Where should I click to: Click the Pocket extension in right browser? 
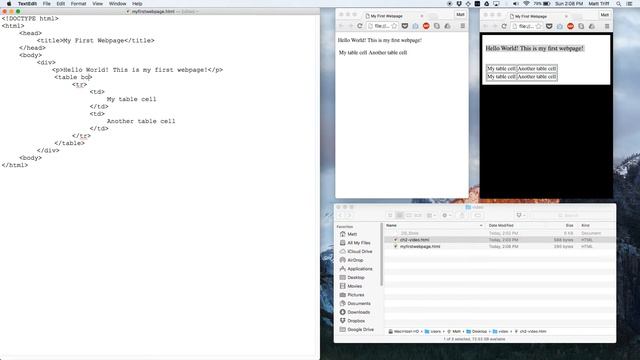pos(549,26)
